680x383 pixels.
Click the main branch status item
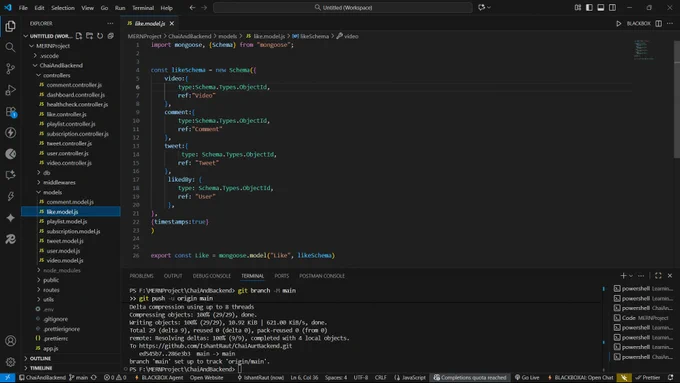[78, 377]
